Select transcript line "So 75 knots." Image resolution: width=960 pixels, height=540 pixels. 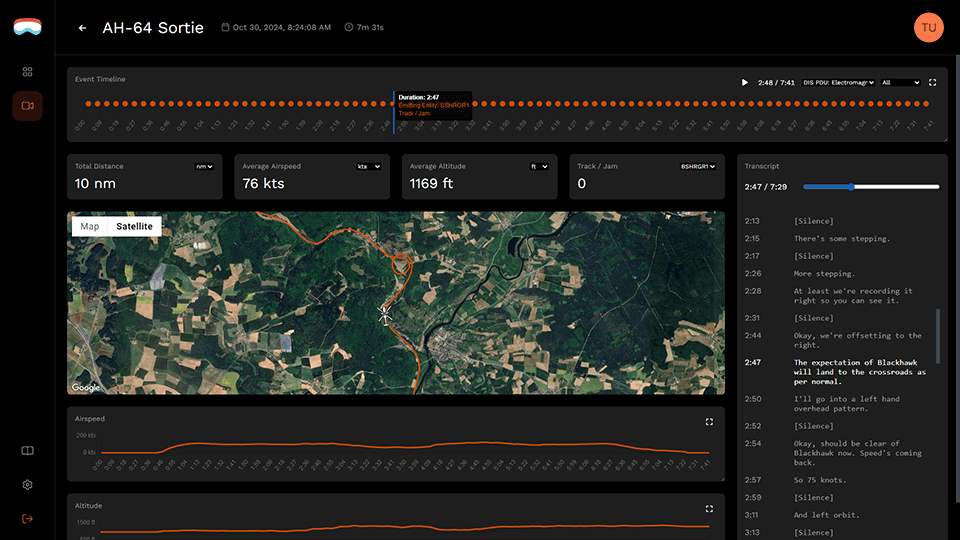pos(820,480)
